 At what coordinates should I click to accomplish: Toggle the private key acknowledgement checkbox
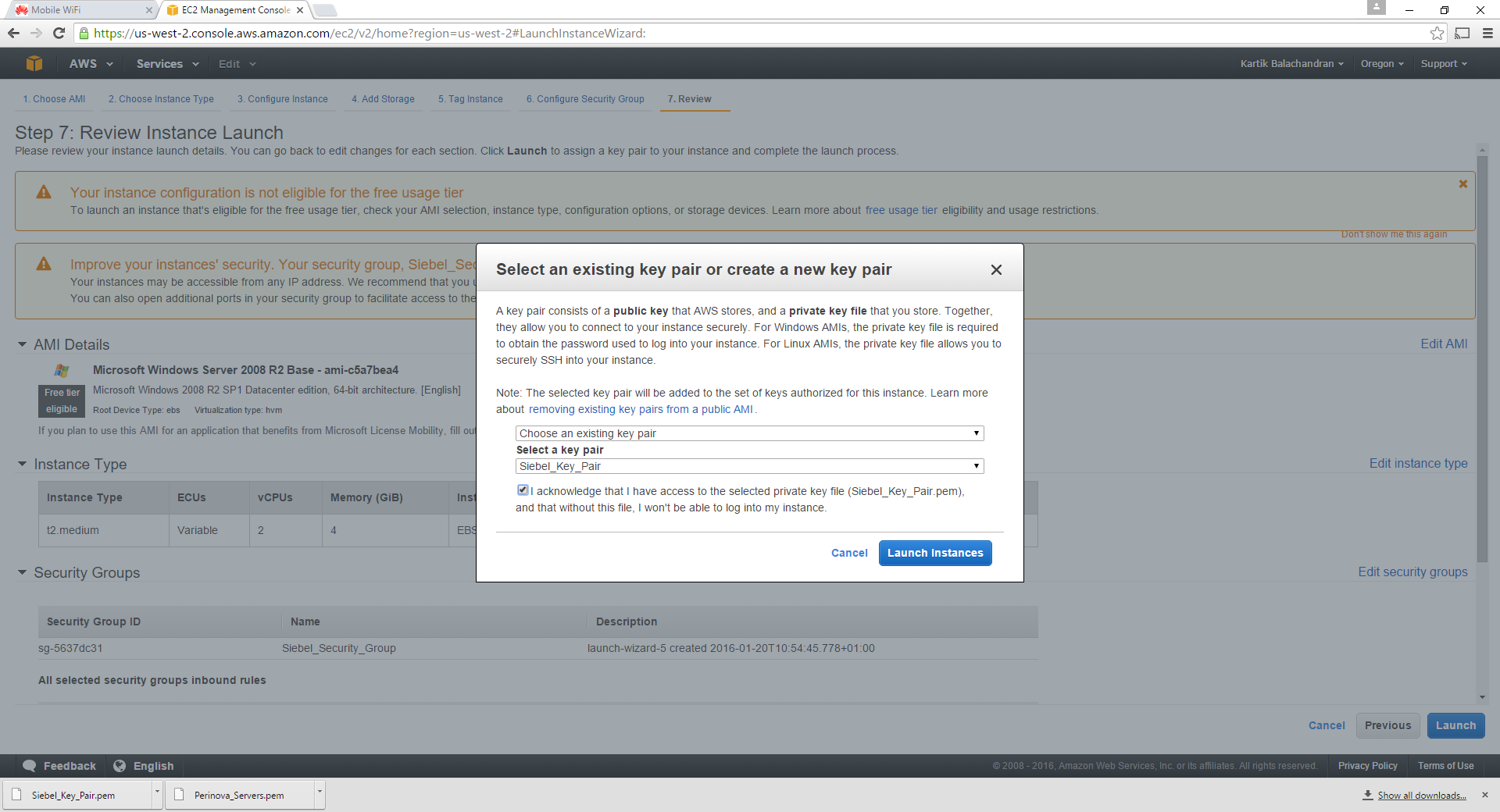pyautogui.click(x=523, y=490)
